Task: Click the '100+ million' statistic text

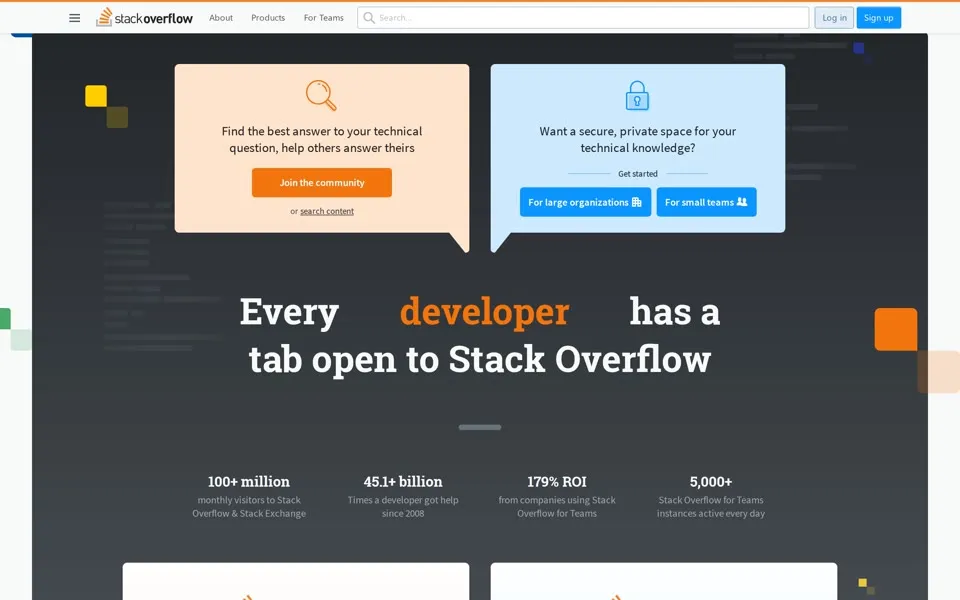Action: (x=249, y=482)
